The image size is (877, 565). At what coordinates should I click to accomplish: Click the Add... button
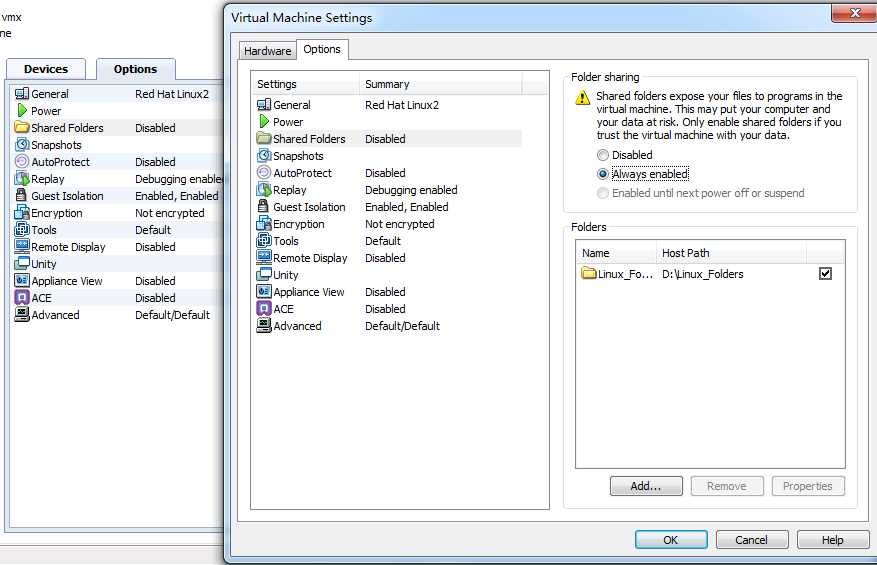pyautogui.click(x=646, y=486)
